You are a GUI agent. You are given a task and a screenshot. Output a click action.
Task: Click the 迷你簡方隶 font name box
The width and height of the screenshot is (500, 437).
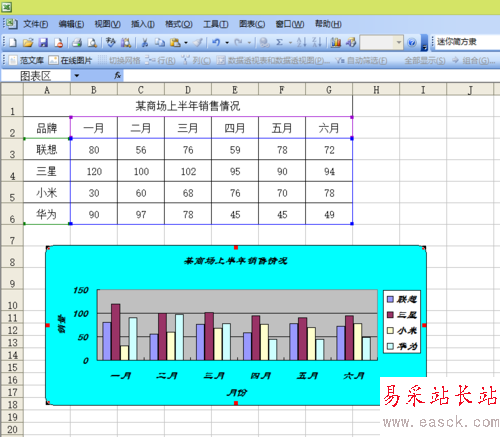coord(467,42)
